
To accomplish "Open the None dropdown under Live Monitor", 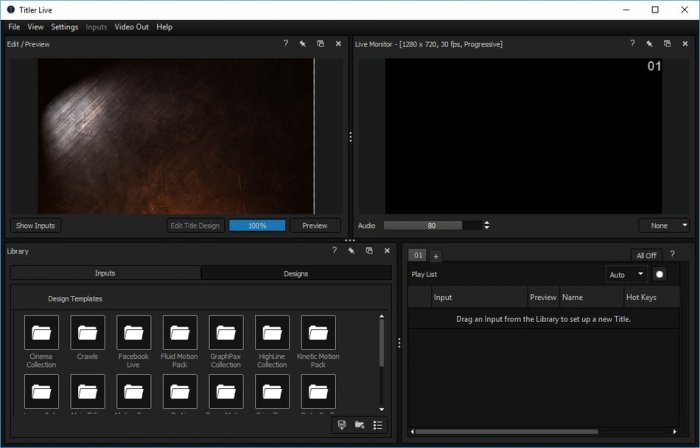I will [x=665, y=226].
